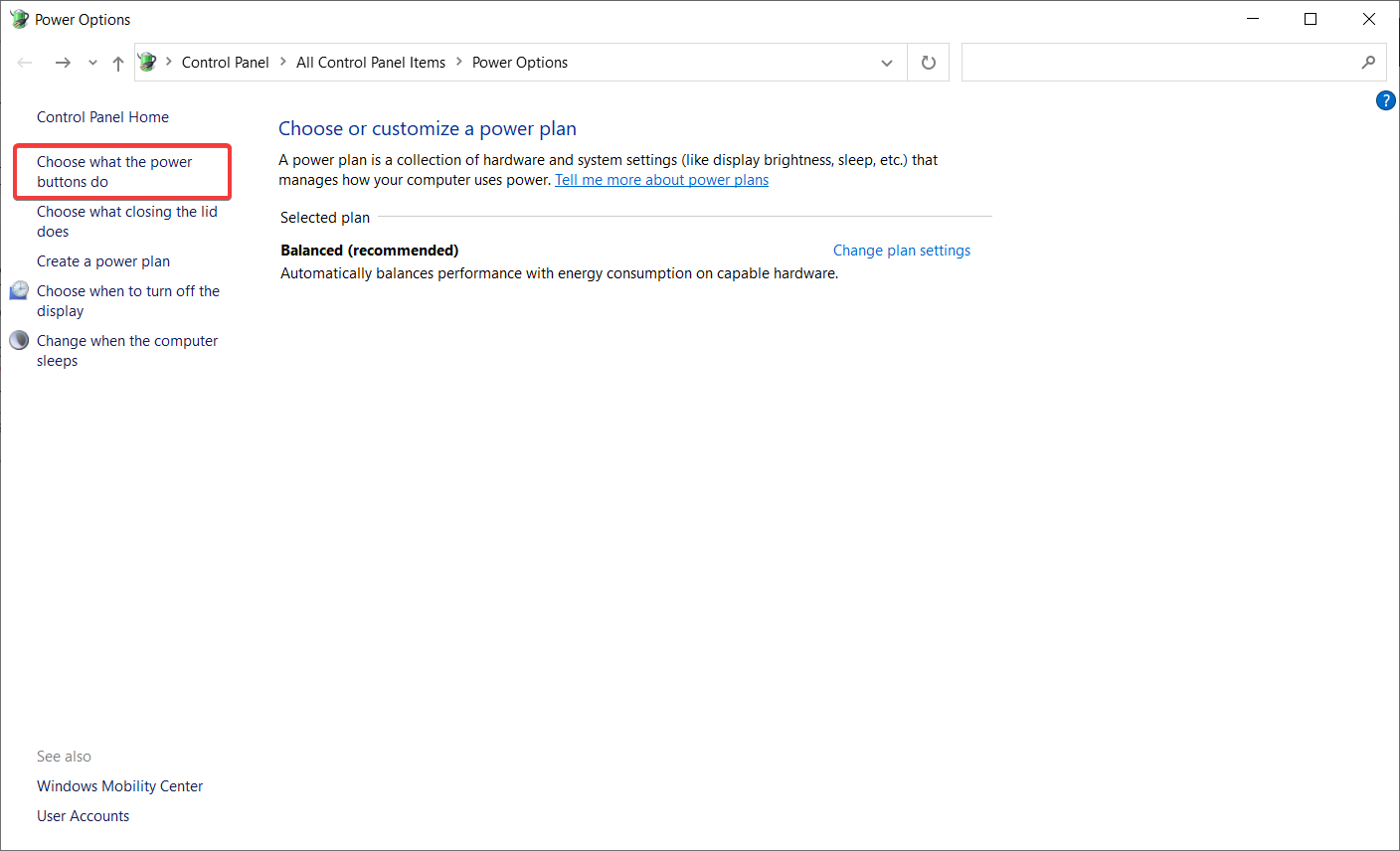The image size is (1400, 851).
Task: Click the Back navigation arrow
Action: coord(25,63)
